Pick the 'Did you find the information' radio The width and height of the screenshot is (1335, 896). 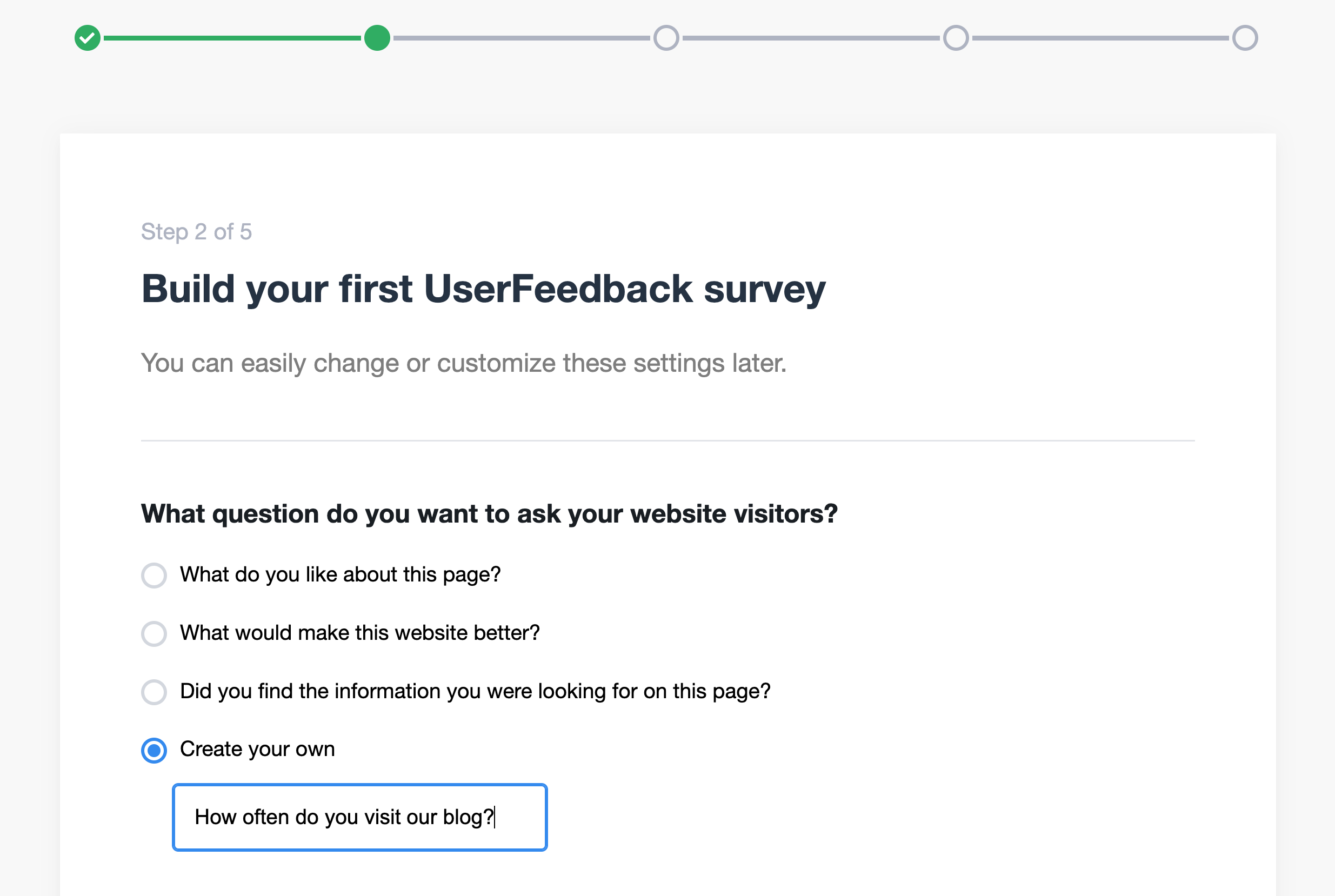[154, 691]
